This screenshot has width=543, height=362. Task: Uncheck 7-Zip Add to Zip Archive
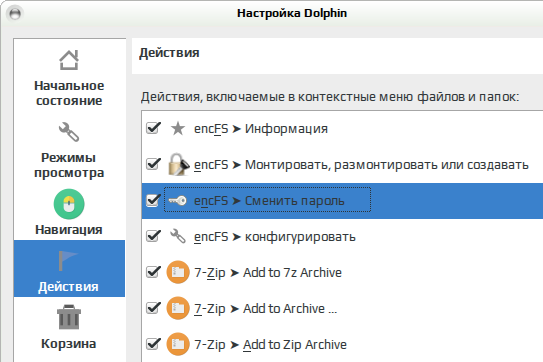(x=153, y=344)
